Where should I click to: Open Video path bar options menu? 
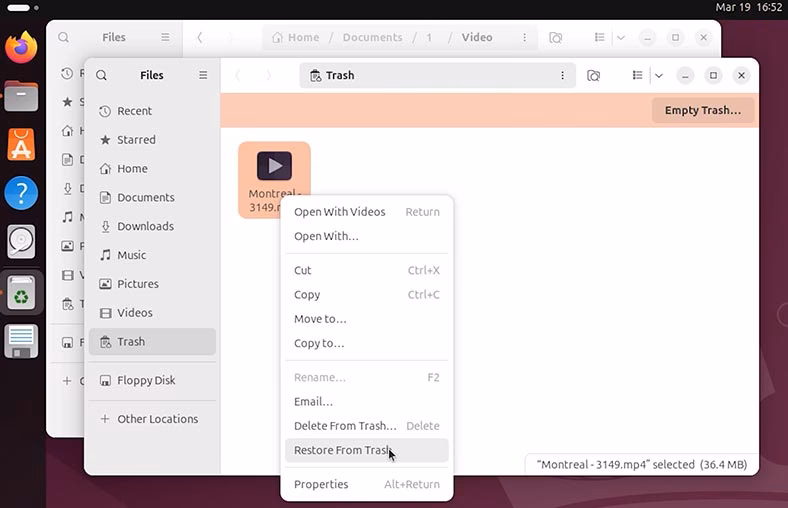pos(524,38)
